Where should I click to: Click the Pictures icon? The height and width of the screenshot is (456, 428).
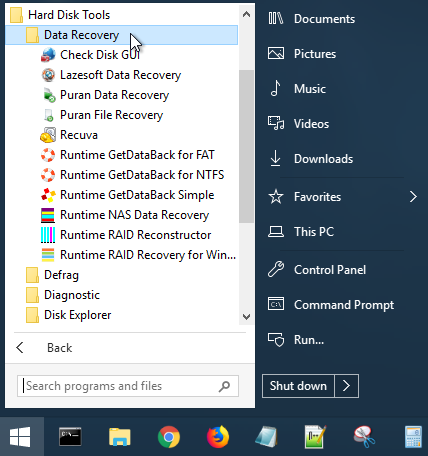click(x=276, y=53)
